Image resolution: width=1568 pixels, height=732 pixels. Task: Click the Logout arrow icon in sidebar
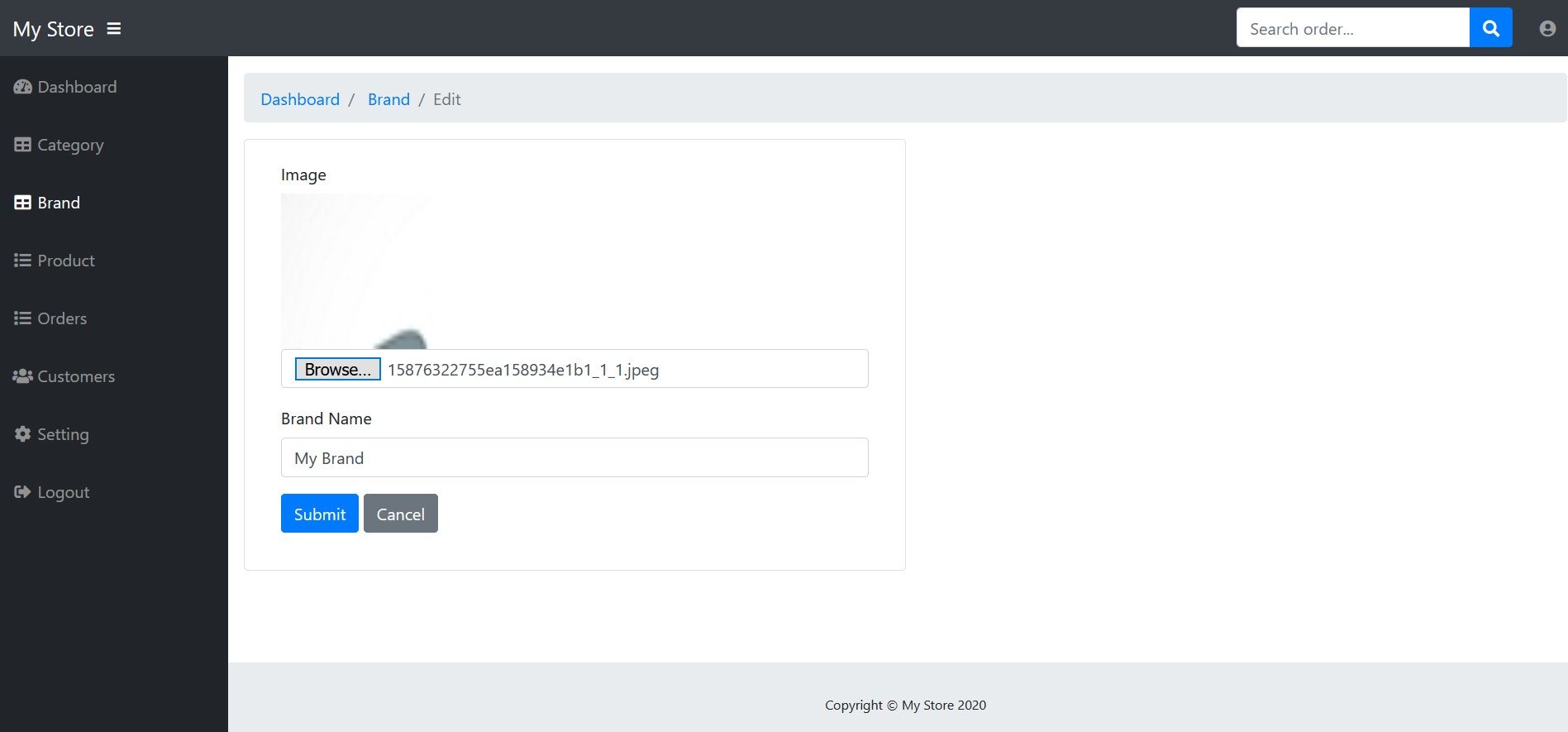(23, 492)
